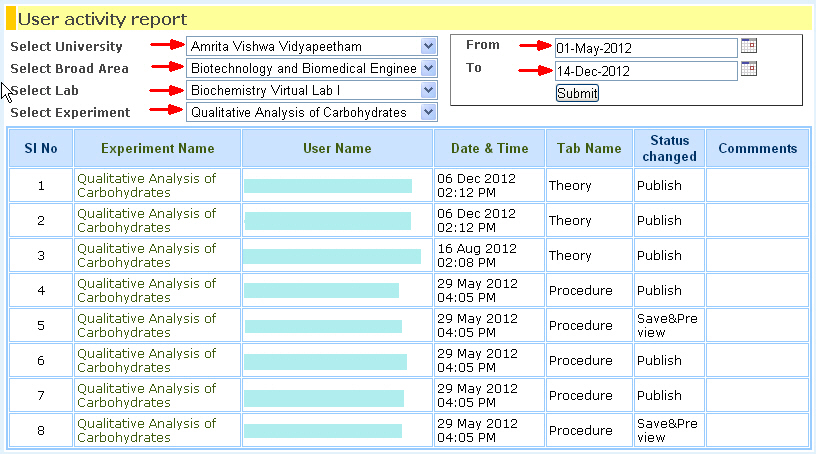
Task: Open experiment name link in row 1
Action: tap(146, 185)
